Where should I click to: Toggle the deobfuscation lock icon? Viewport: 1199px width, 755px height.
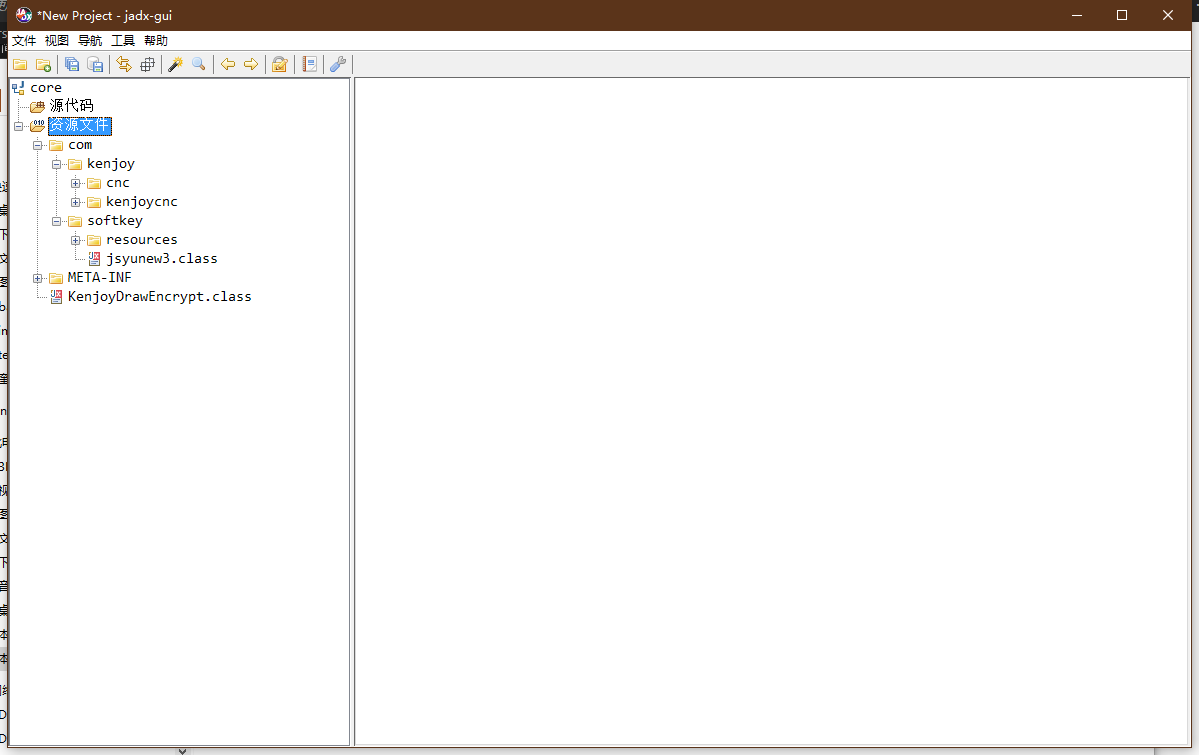point(280,65)
